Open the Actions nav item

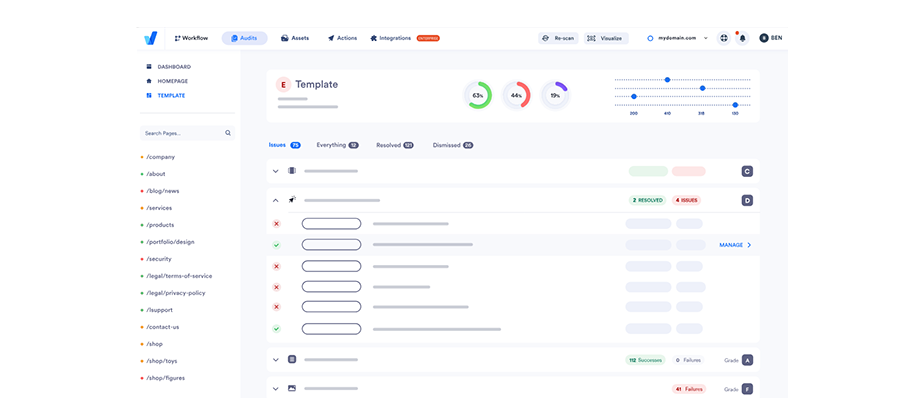click(x=343, y=38)
